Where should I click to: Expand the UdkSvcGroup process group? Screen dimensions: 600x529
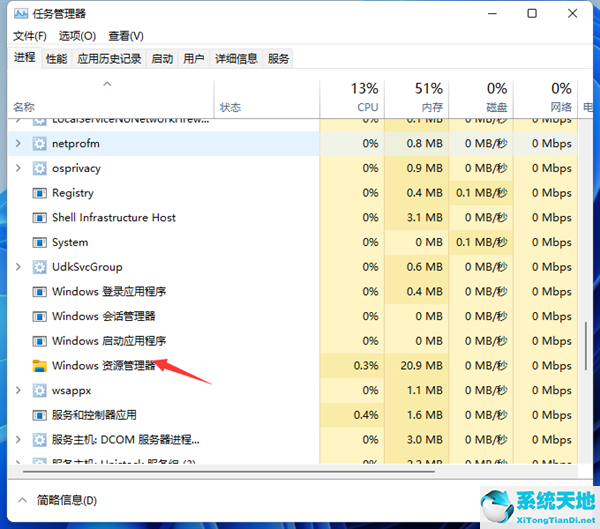coord(18,267)
